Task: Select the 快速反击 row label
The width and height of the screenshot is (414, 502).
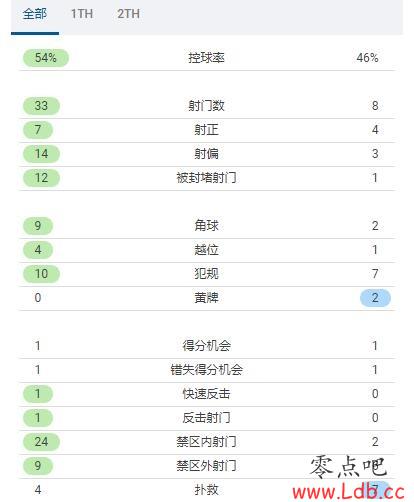Action: tap(206, 394)
